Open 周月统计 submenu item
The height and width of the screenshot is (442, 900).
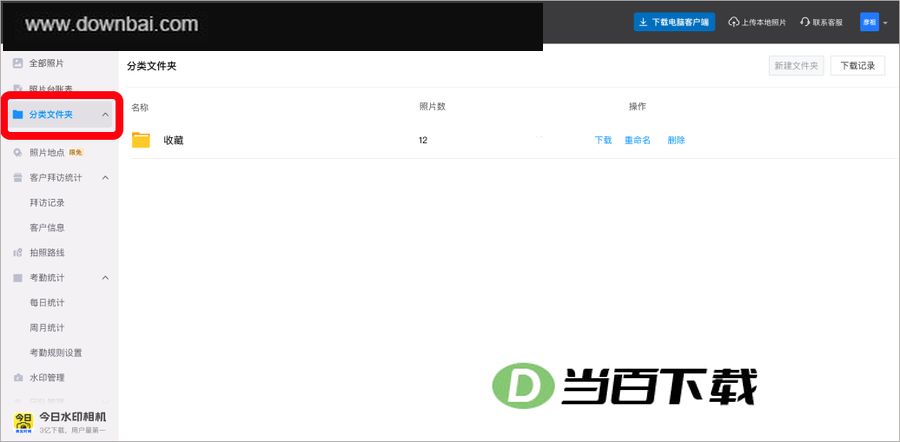(x=47, y=328)
